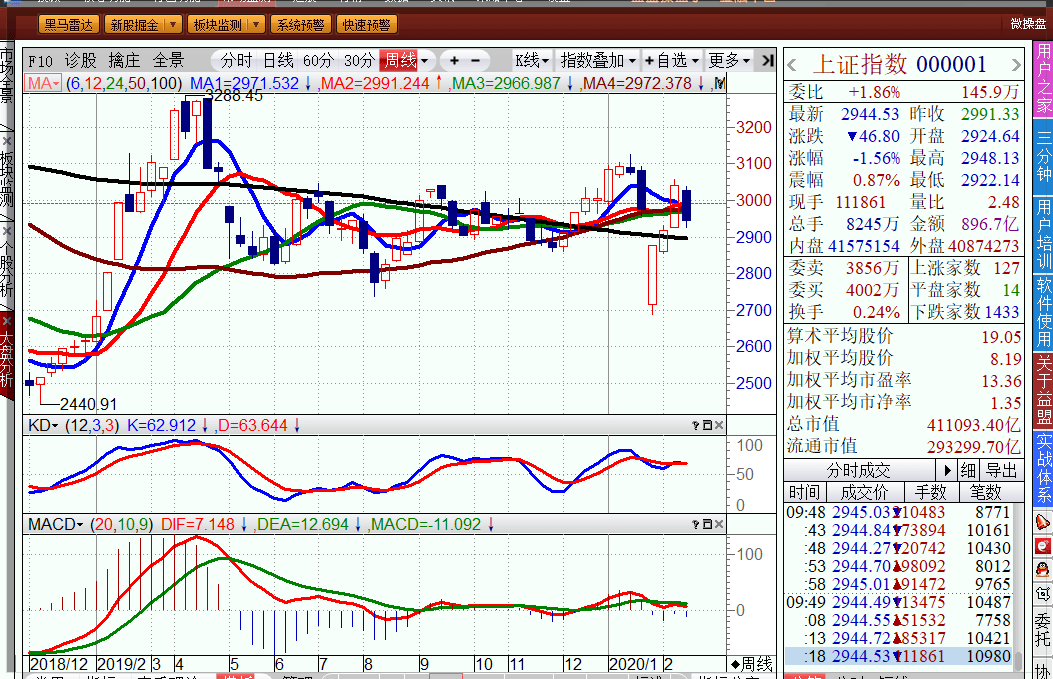Open the K线 chart type dropdown
Screen dimensions: 1053x679
pyautogui.click(x=532, y=61)
